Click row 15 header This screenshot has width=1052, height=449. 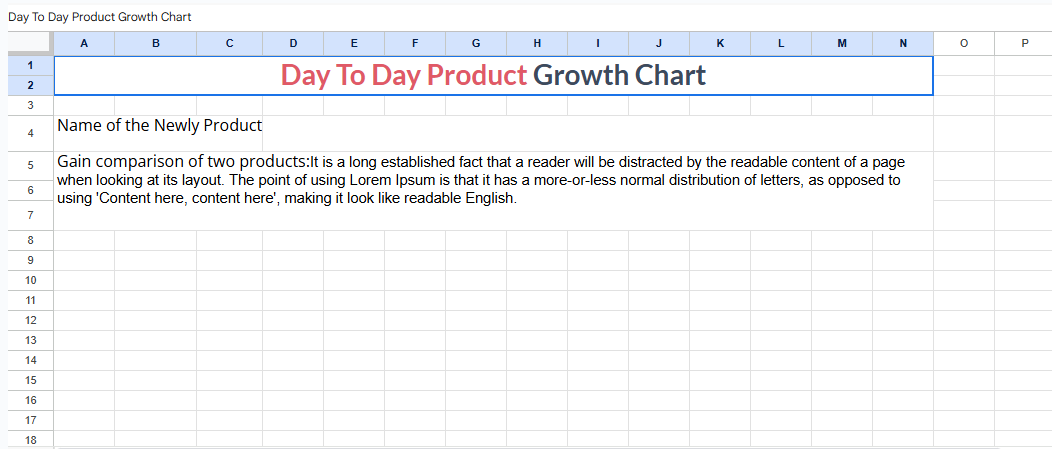point(30,380)
